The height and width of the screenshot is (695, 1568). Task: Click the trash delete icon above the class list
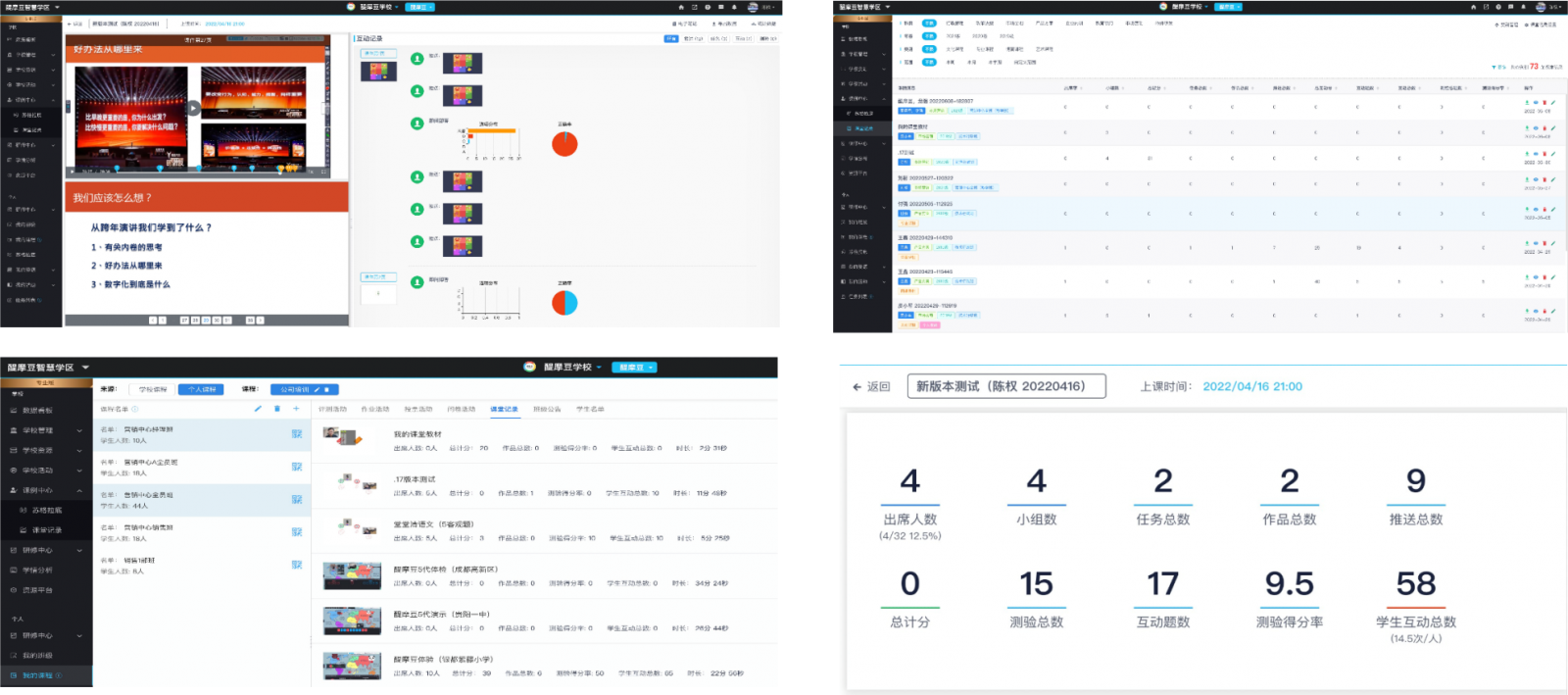pos(277,409)
